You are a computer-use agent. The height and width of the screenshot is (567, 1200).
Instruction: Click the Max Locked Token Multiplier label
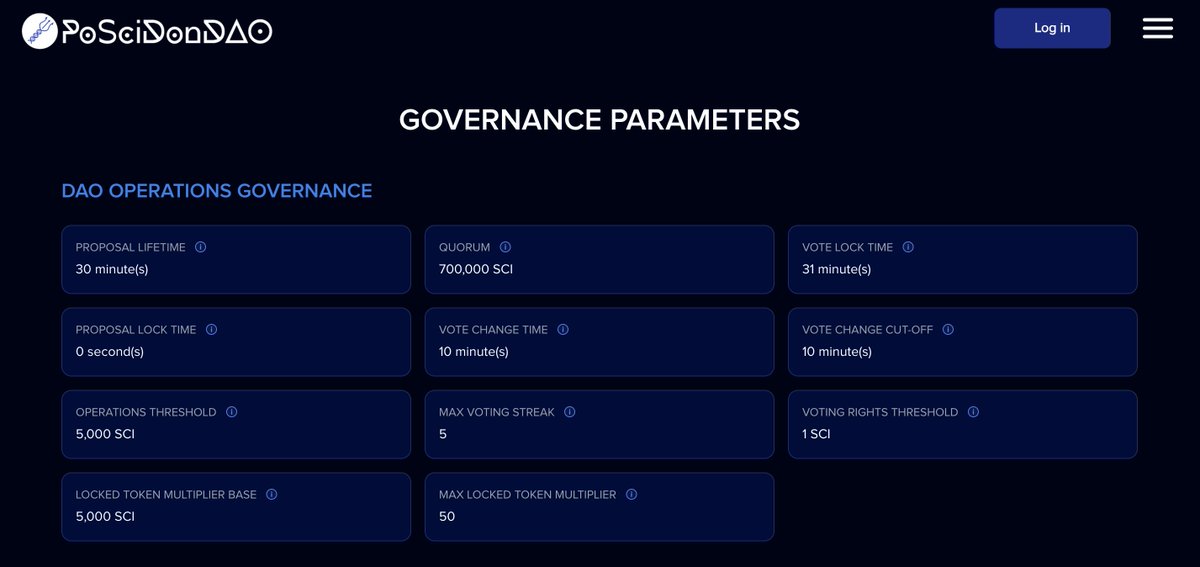point(528,494)
